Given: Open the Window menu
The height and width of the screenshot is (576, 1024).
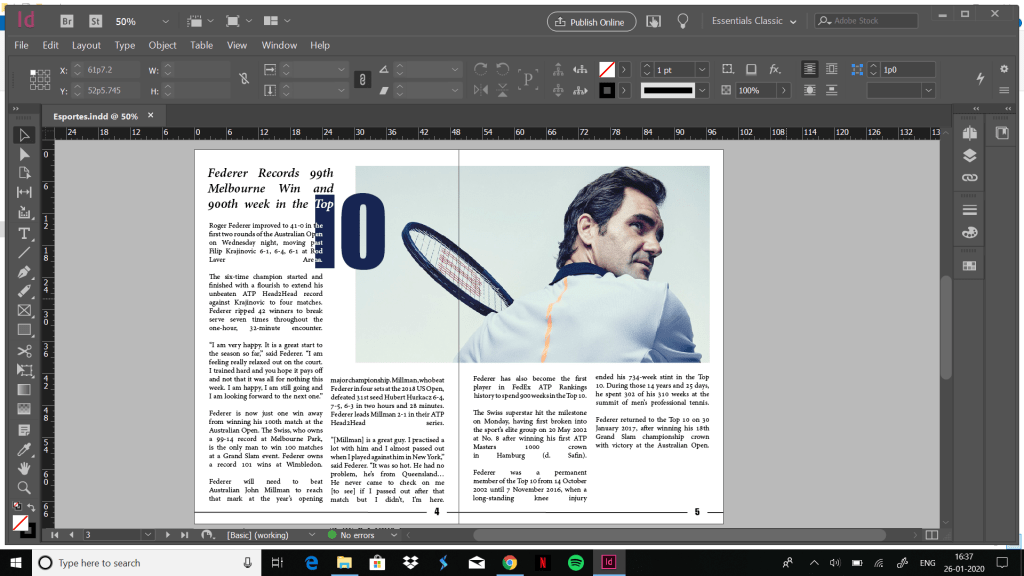Looking at the screenshot, I should coord(279,45).
